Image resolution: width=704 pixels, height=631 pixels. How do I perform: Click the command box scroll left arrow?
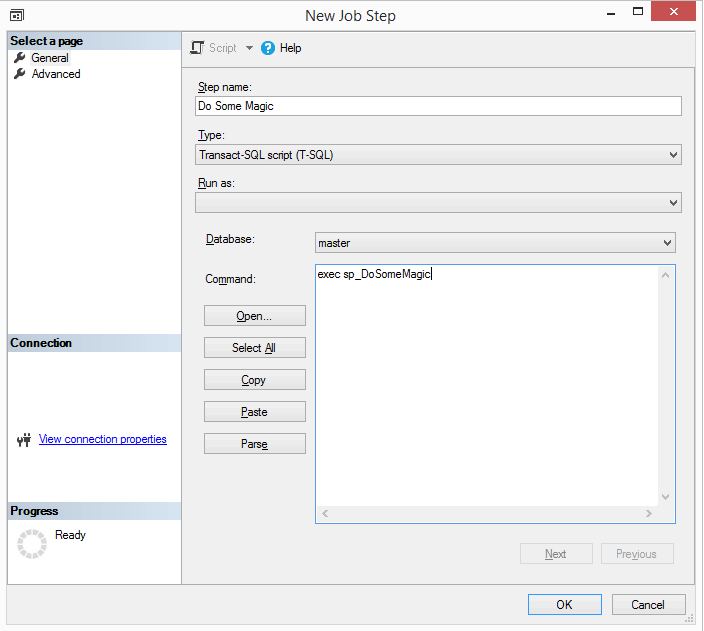(325, 513)
